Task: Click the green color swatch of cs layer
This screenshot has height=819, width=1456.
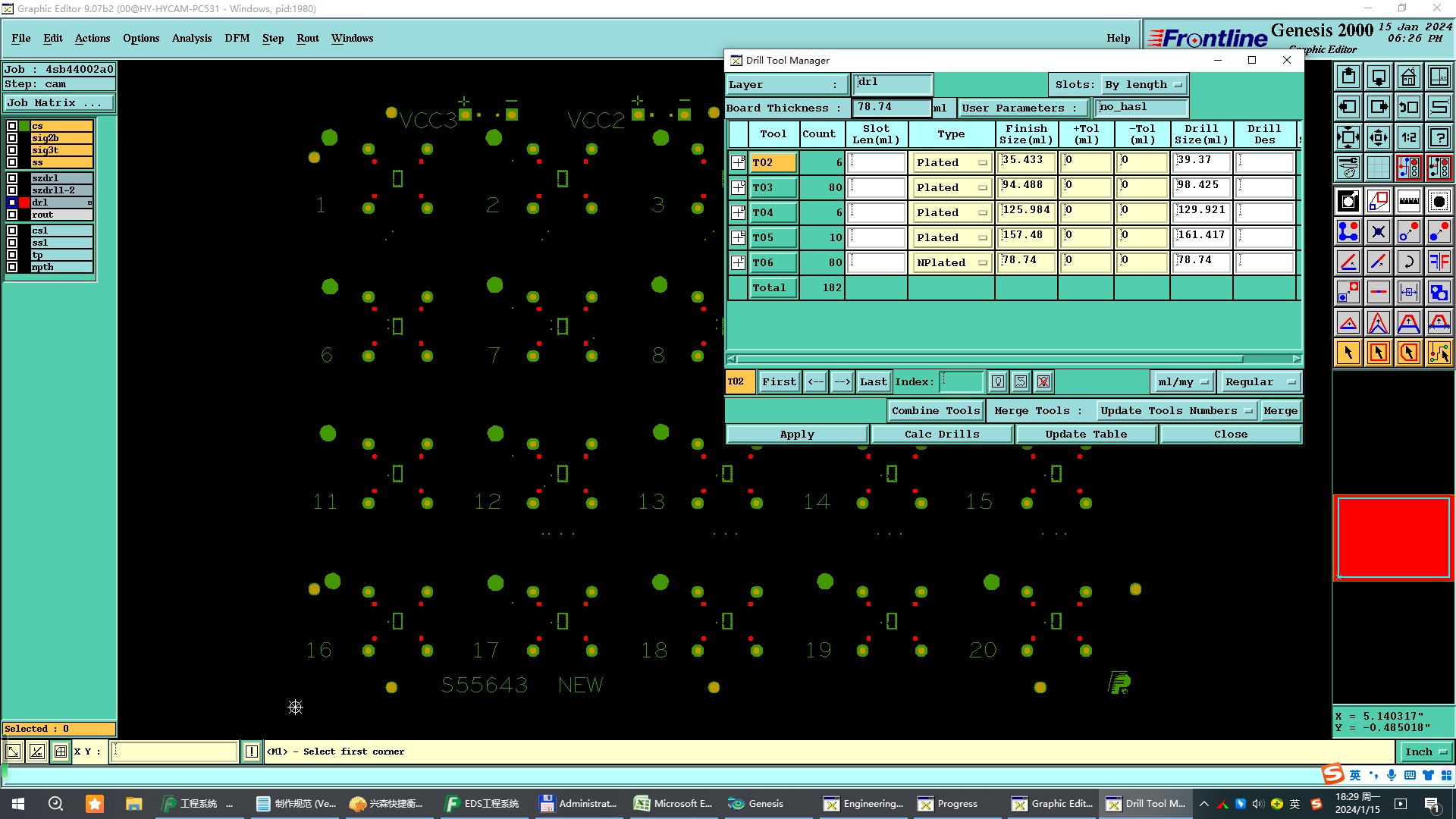Action: point(24,126)
